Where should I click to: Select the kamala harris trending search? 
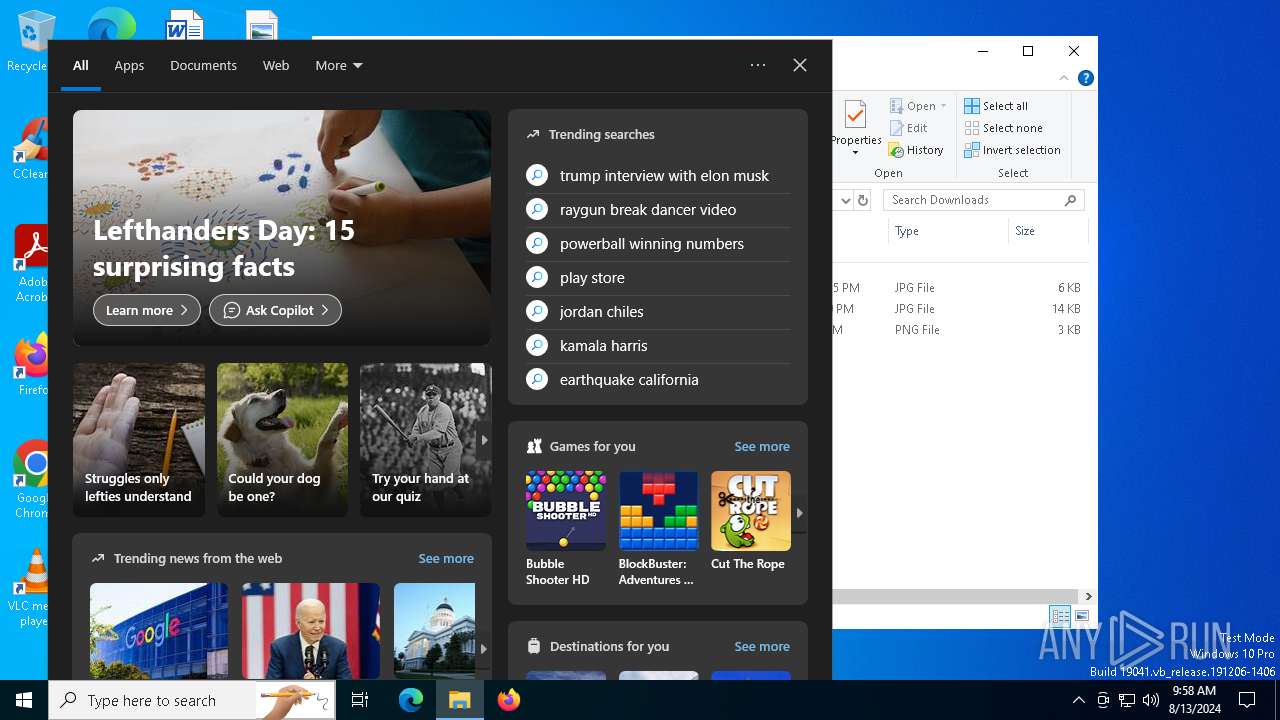tap(658, 345)
